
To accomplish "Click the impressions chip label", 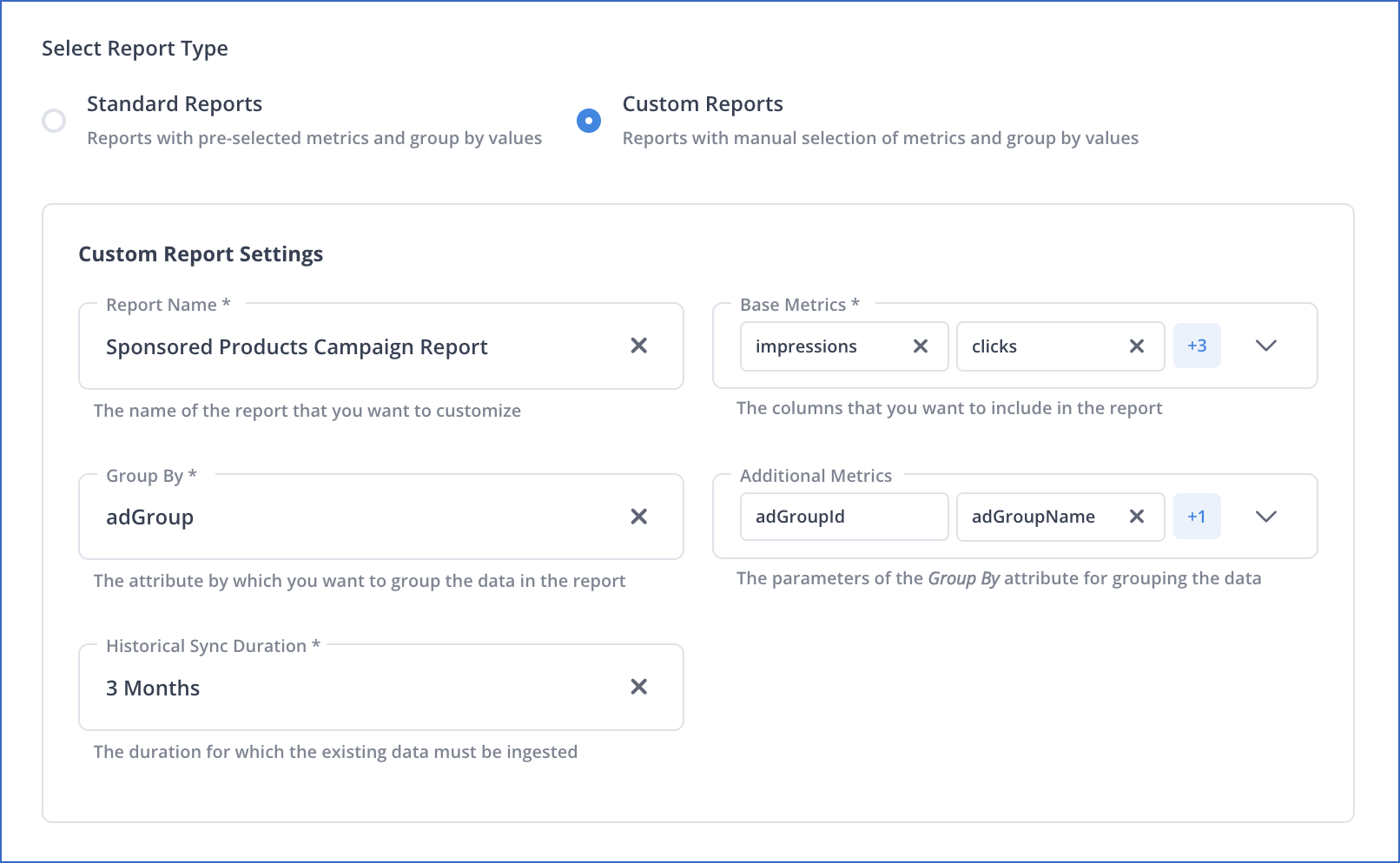I will click(806, 346).
